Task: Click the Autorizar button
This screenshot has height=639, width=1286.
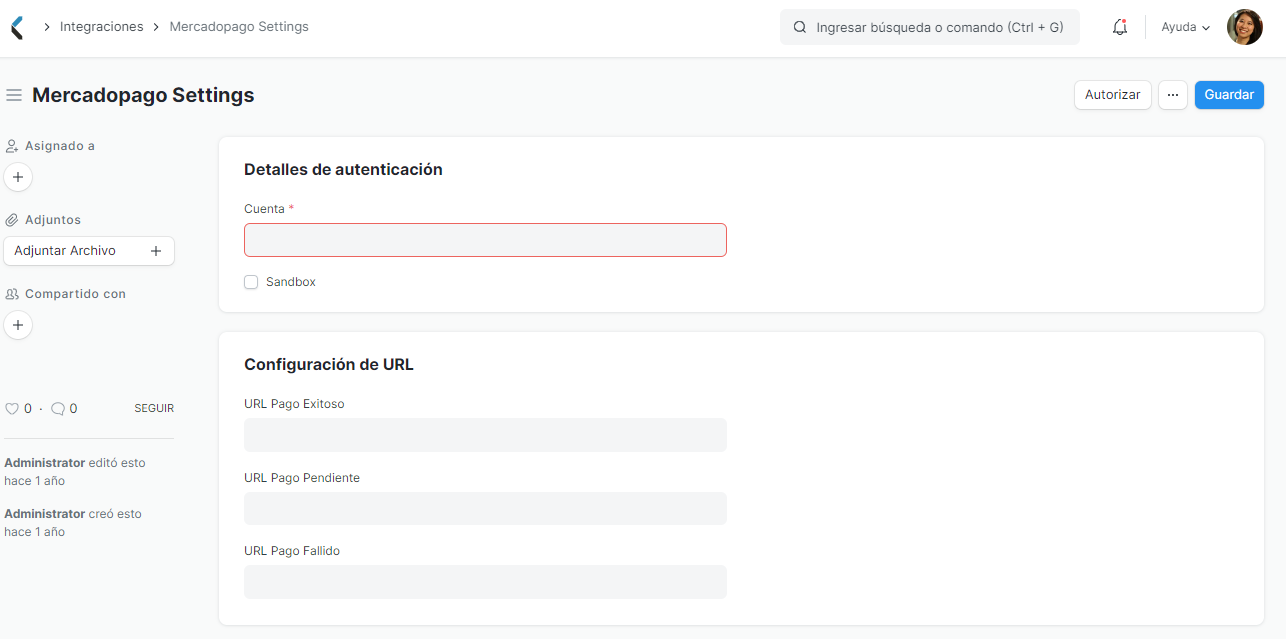Action: (x=1113, y=95)
